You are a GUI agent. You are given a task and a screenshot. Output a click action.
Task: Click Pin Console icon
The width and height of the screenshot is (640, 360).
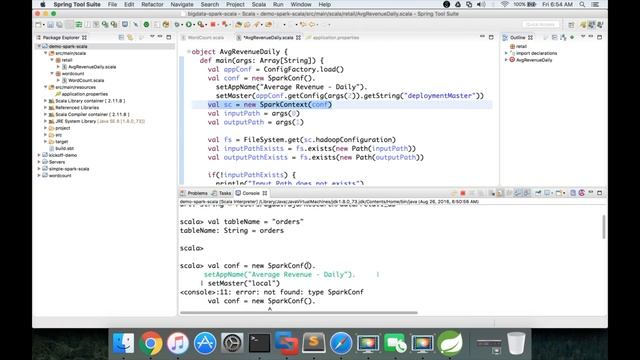[538, 193]
